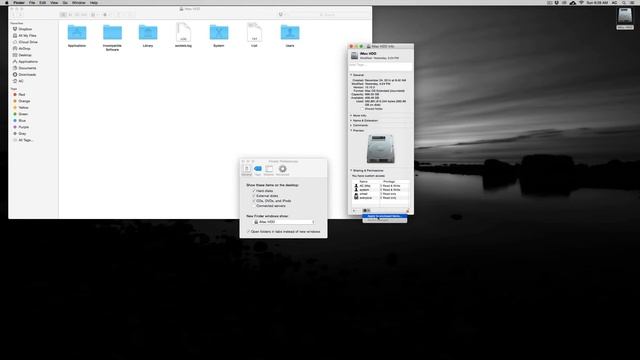Toggle External disks checkbox
This screenshot has height=360, width=640.
[253, 196]
